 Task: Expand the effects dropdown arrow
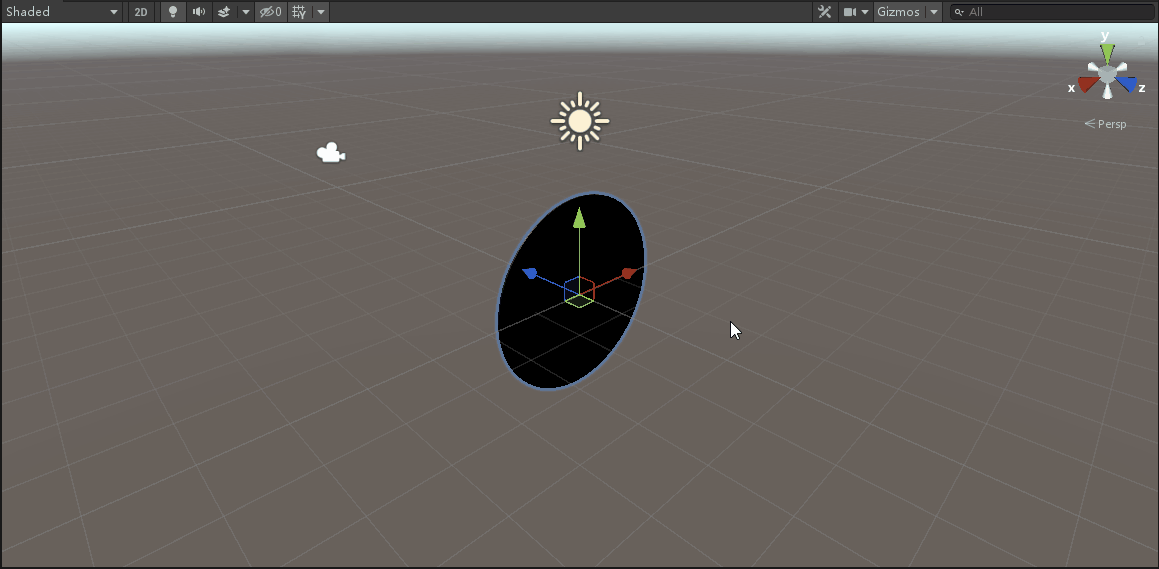click(x=246, y=12)
